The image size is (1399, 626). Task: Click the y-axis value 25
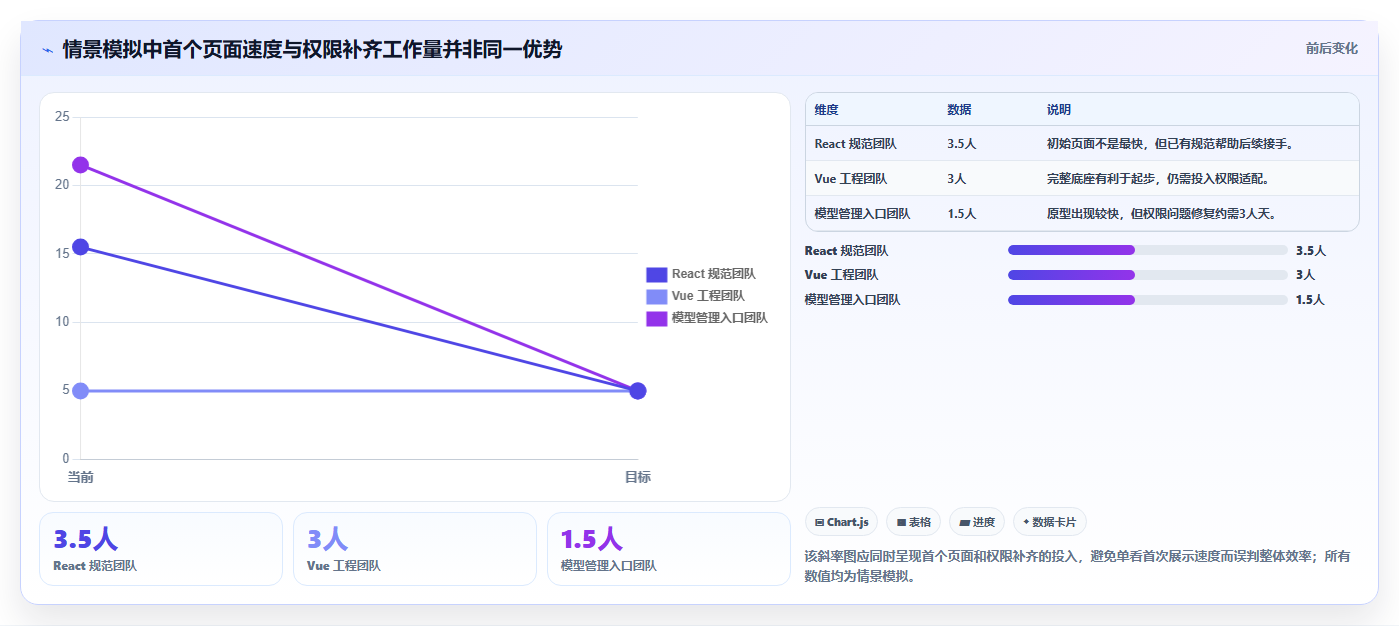click(x=62, y=117)
